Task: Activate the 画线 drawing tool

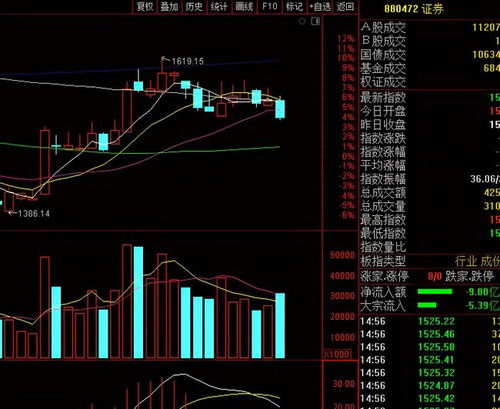Action: click(244, 6)
